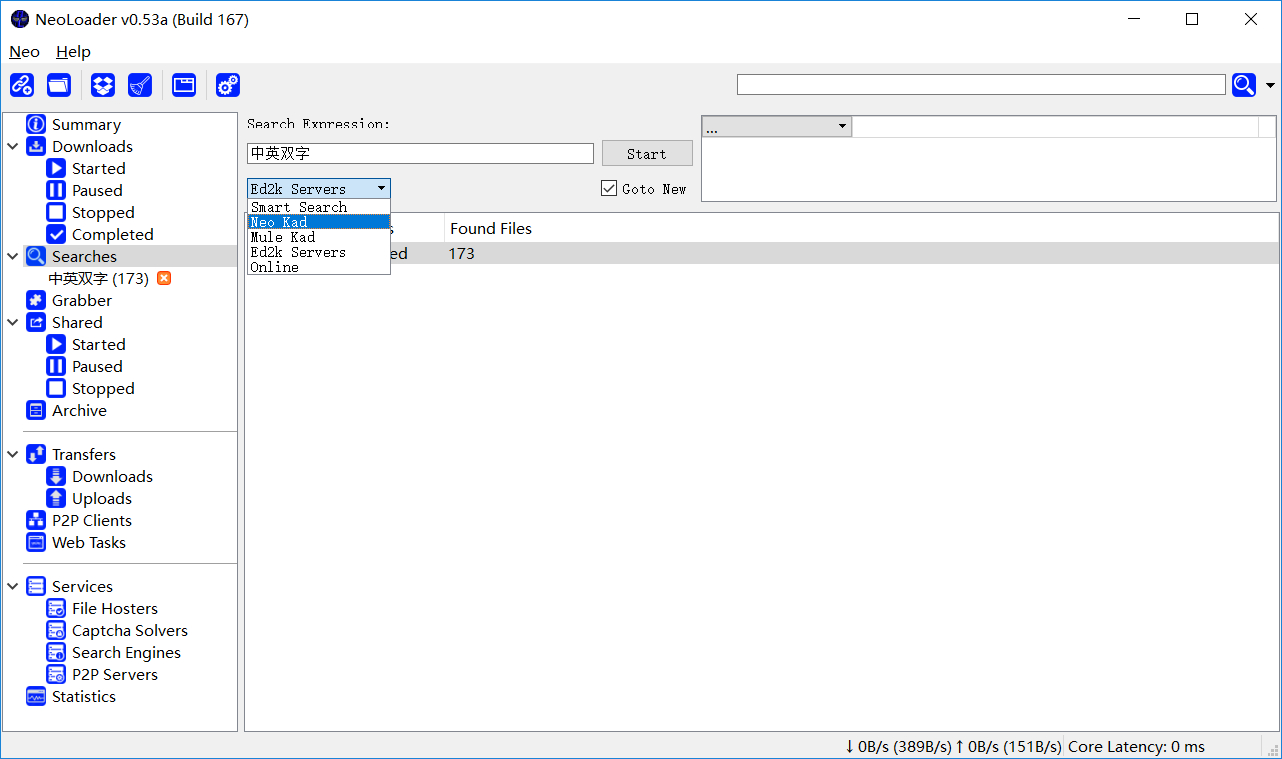The height and width of the screenshot is (759, 1282).
Task: Click the Started play icon under Downloads
Action: tap(56, 168)
